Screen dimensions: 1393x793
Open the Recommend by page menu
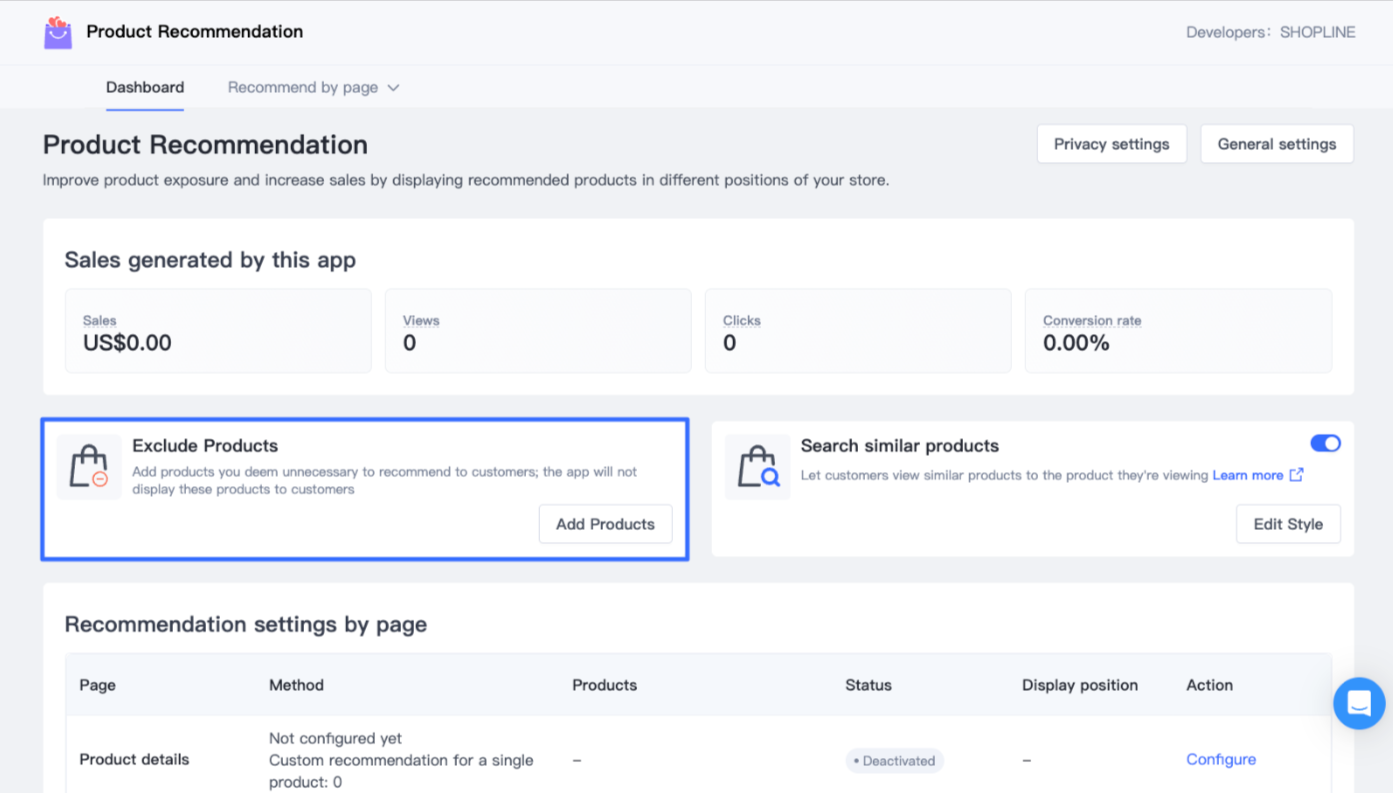pos(303,88)
